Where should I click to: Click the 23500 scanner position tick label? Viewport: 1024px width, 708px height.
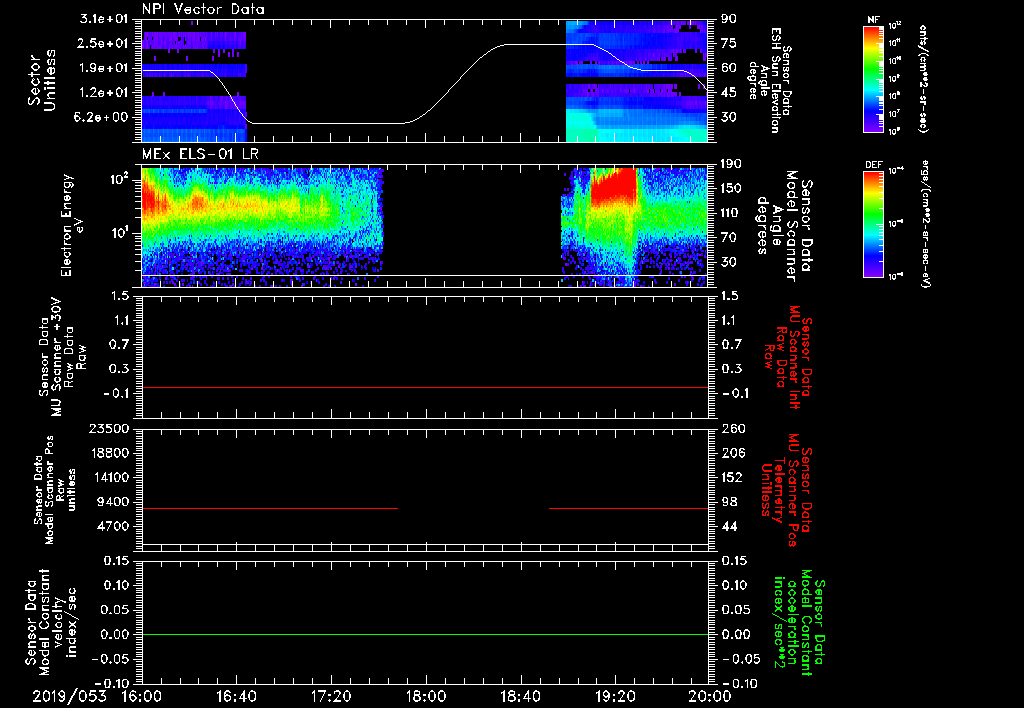(x=110, y=428)
